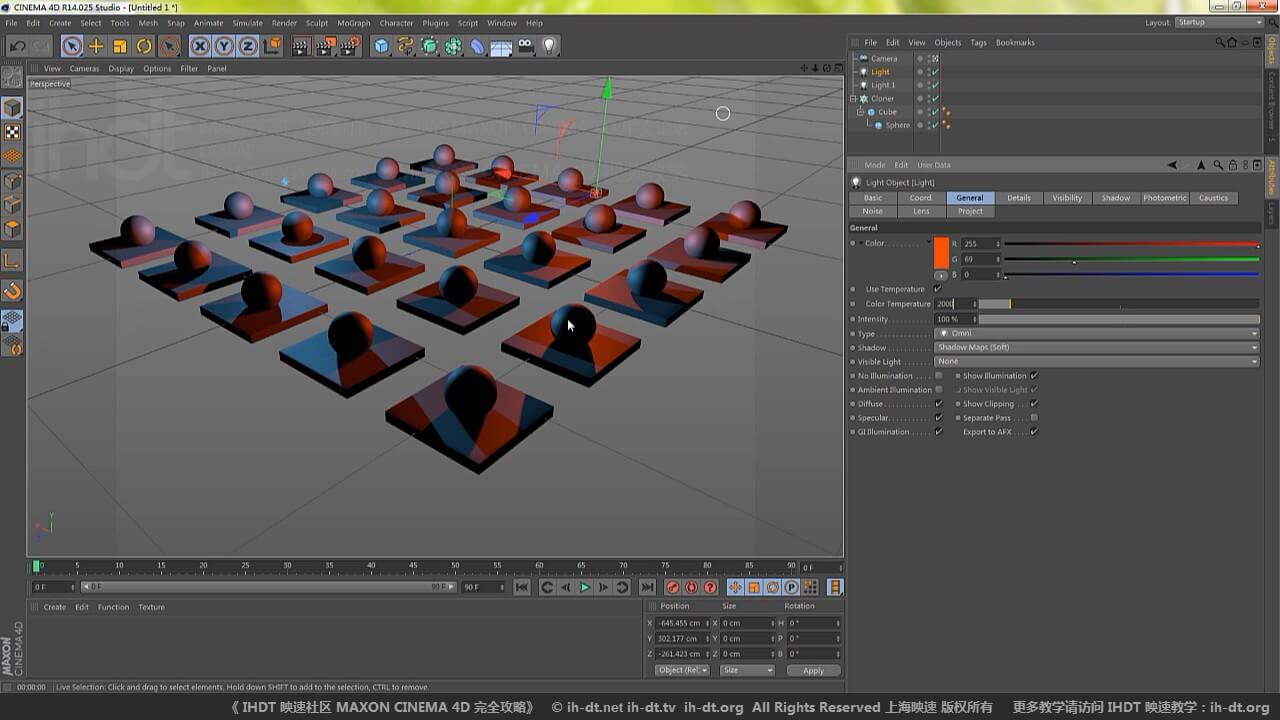The image size is (1280, 720).
Task: Enable the No Illumination checkbox
Action: click(938, 376)
